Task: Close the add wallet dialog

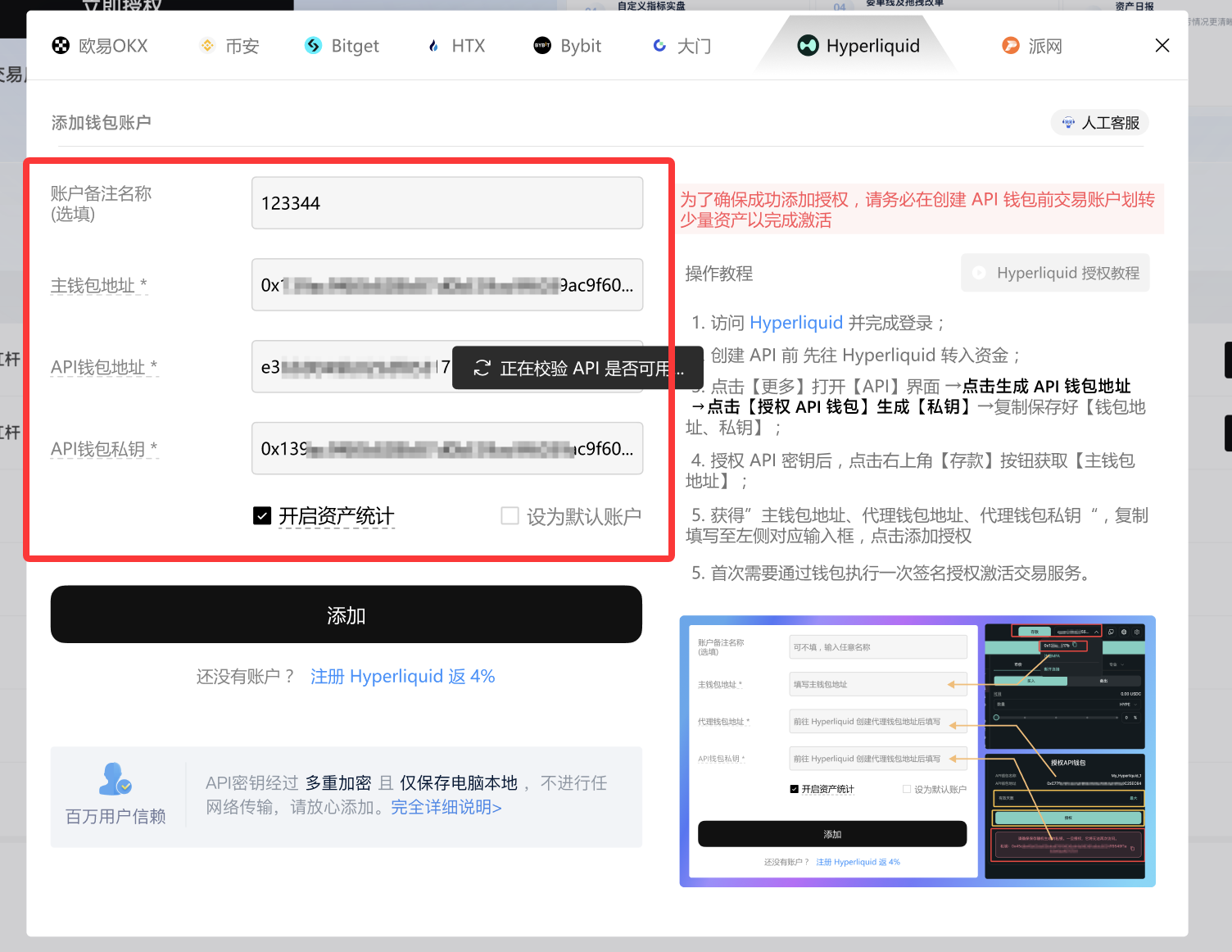Action: [1162, 46]
